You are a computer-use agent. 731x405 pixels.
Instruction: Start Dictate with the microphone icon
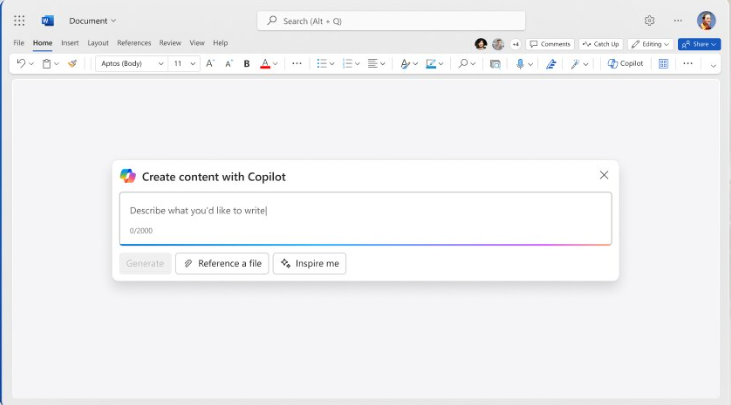point(520,64)
